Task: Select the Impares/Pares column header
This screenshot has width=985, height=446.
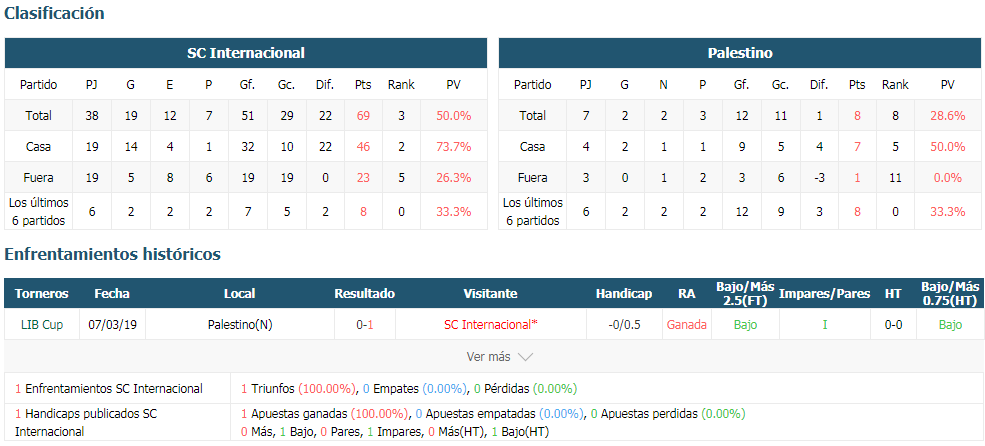Action: 825,293
